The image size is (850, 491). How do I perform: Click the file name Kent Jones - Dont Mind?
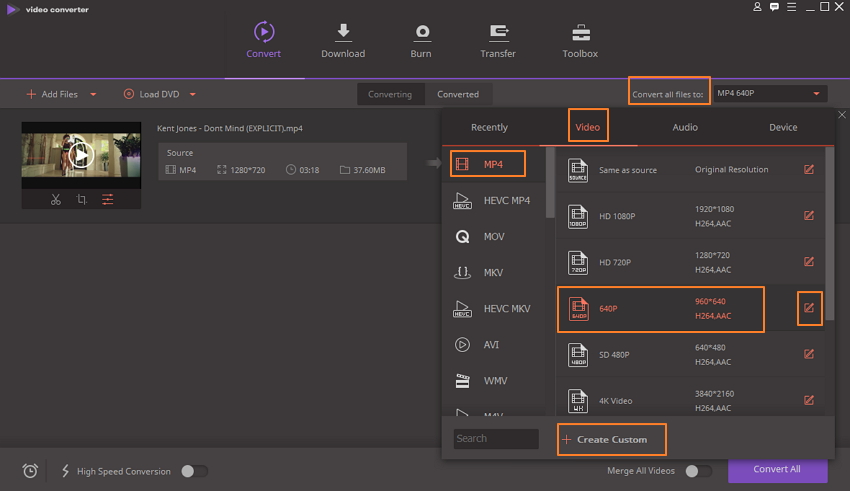(x=230, y=128)
